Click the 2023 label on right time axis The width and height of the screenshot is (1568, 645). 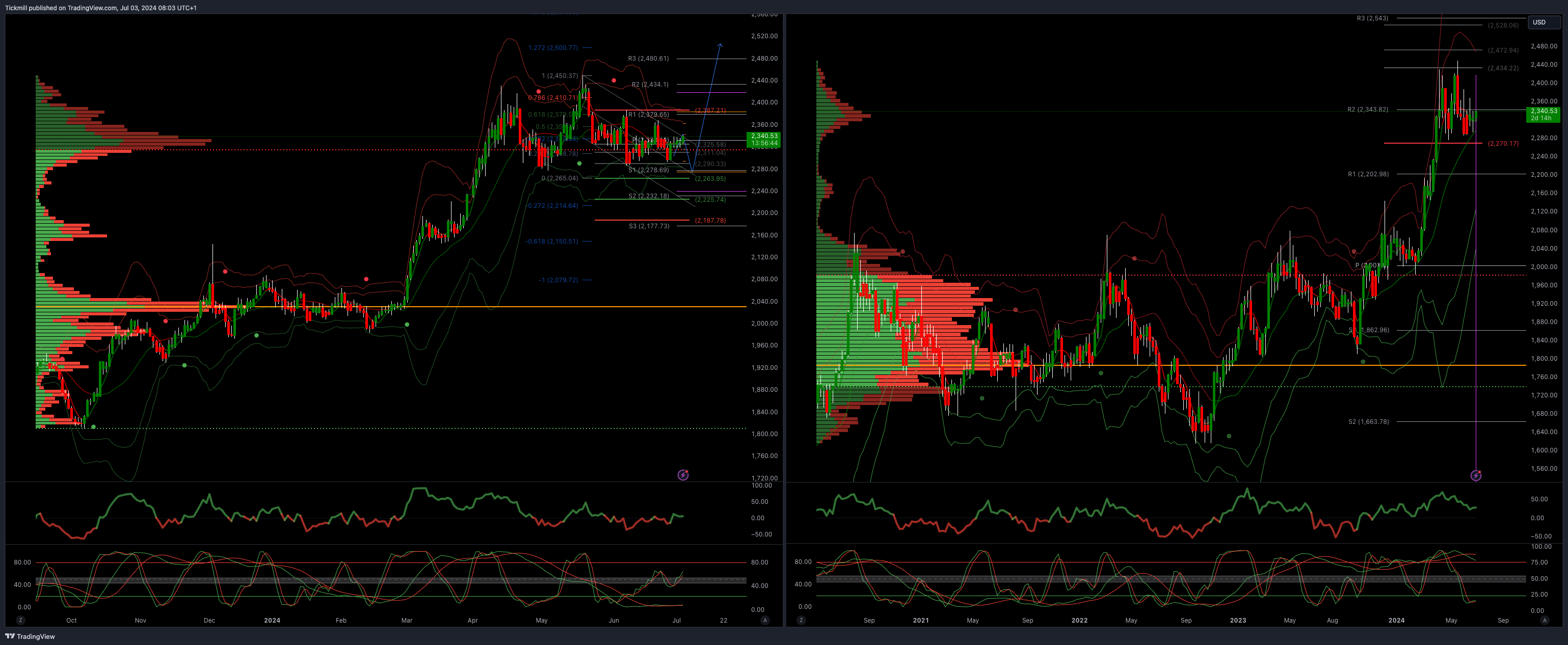1238,620
